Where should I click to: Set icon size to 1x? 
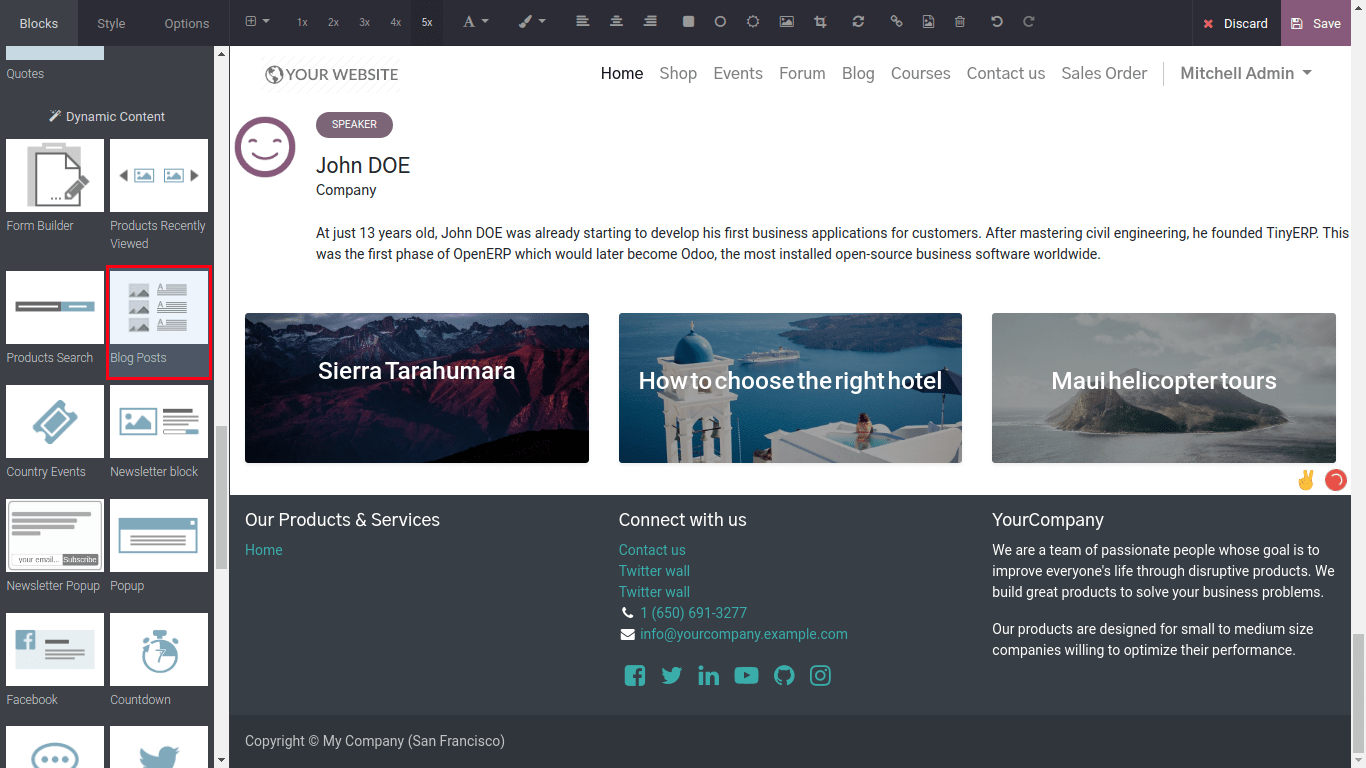tap(302, 22)
